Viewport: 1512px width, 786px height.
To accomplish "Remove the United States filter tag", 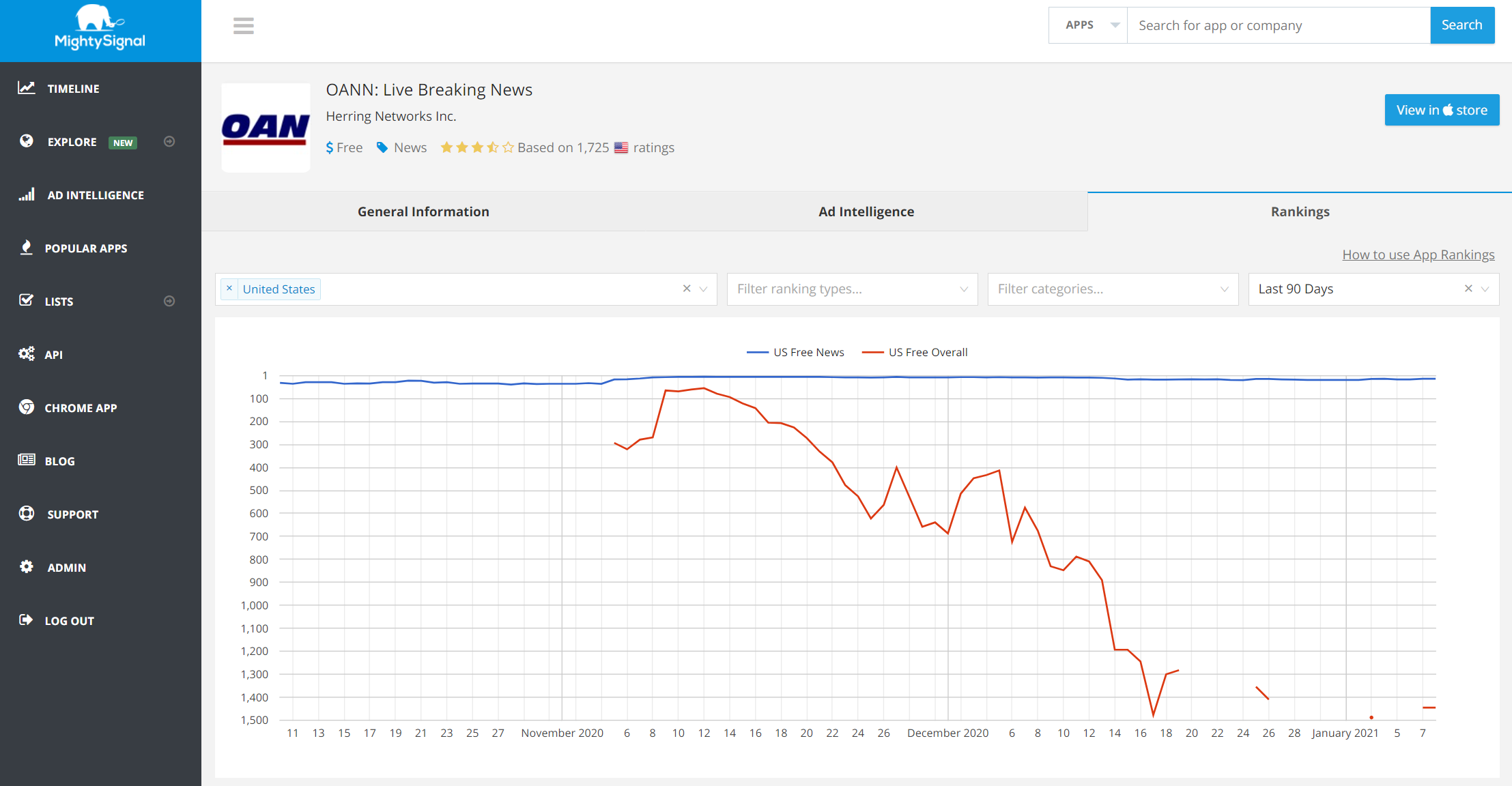I will coord(229,289).
